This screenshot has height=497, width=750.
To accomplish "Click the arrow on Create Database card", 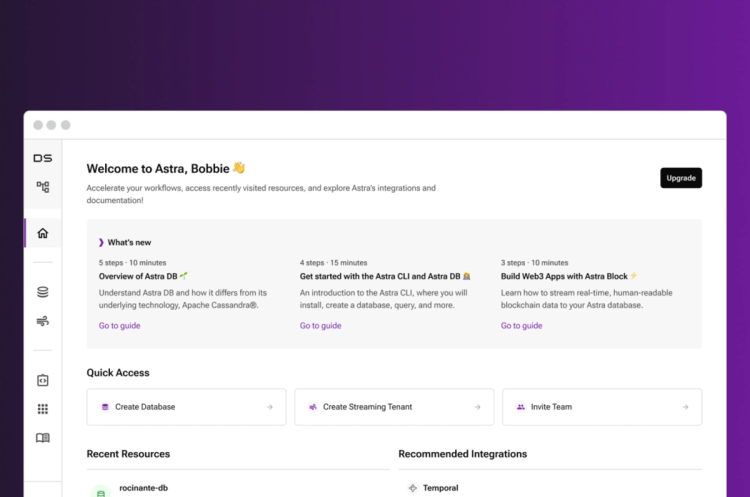I will click(270, 407).
